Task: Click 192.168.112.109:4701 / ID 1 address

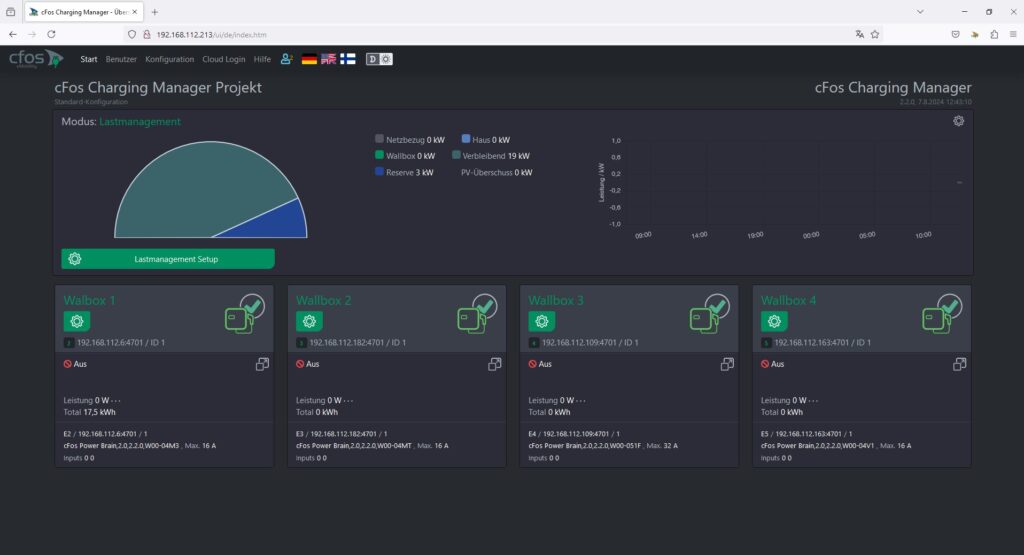Action: [590, 343]
